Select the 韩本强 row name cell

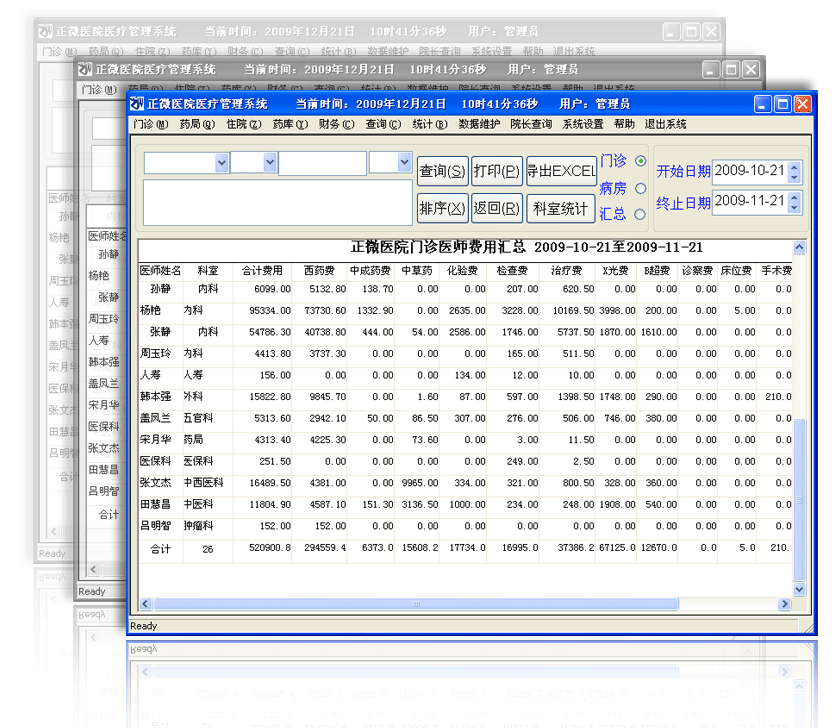[161, 396]
